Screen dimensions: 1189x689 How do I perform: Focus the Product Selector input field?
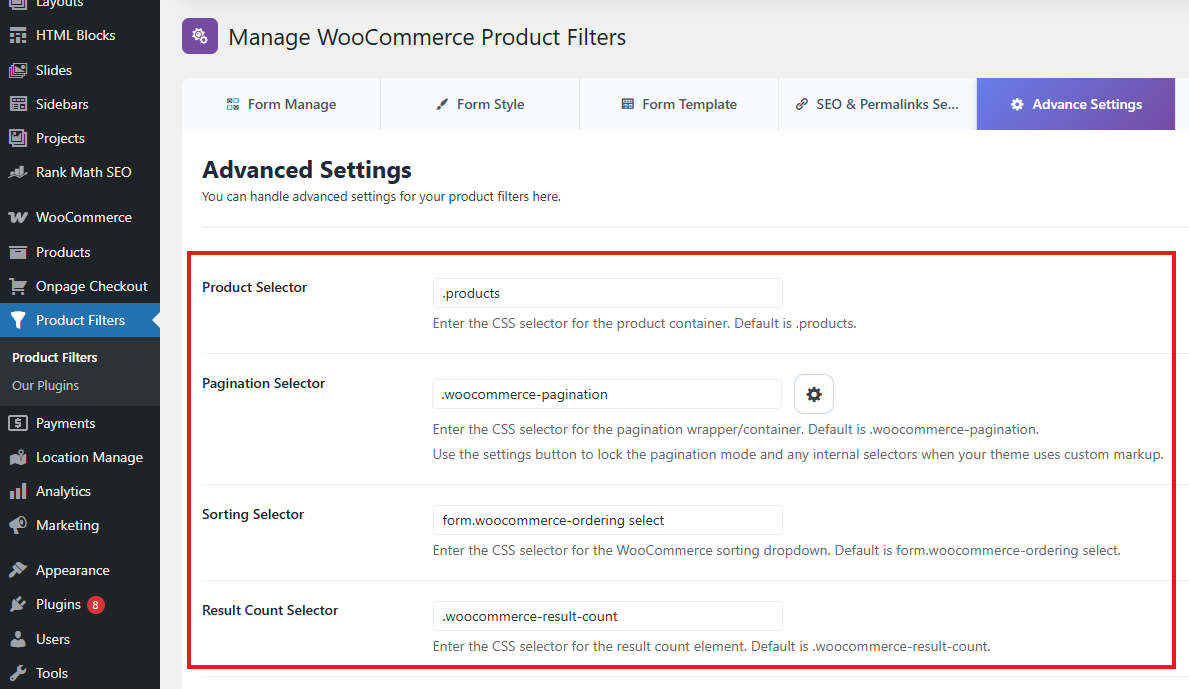[x=607, y=293]
